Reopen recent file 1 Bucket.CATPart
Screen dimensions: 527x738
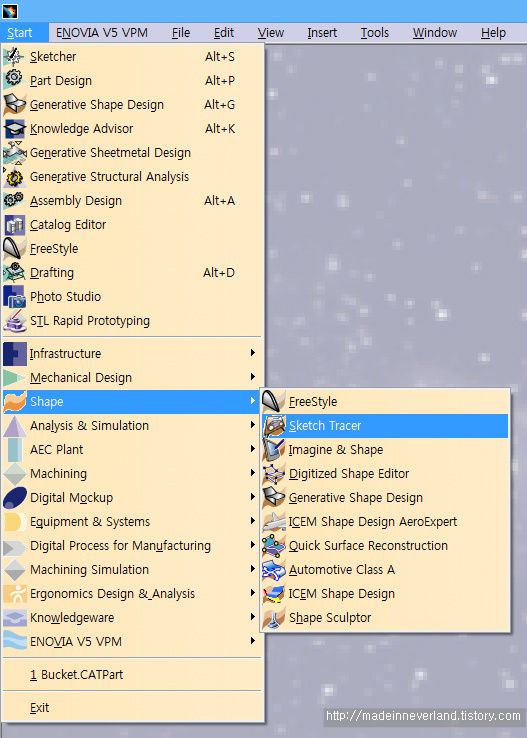click(x=132, y=674)
